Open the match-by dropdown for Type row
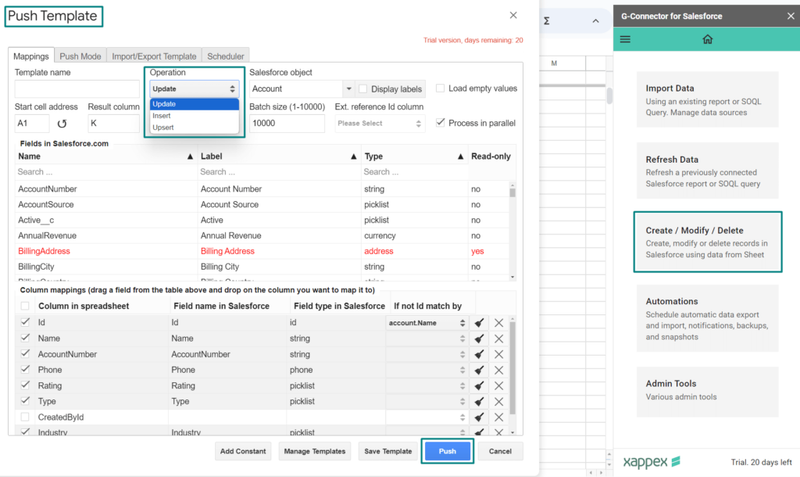 click(427, 402)
